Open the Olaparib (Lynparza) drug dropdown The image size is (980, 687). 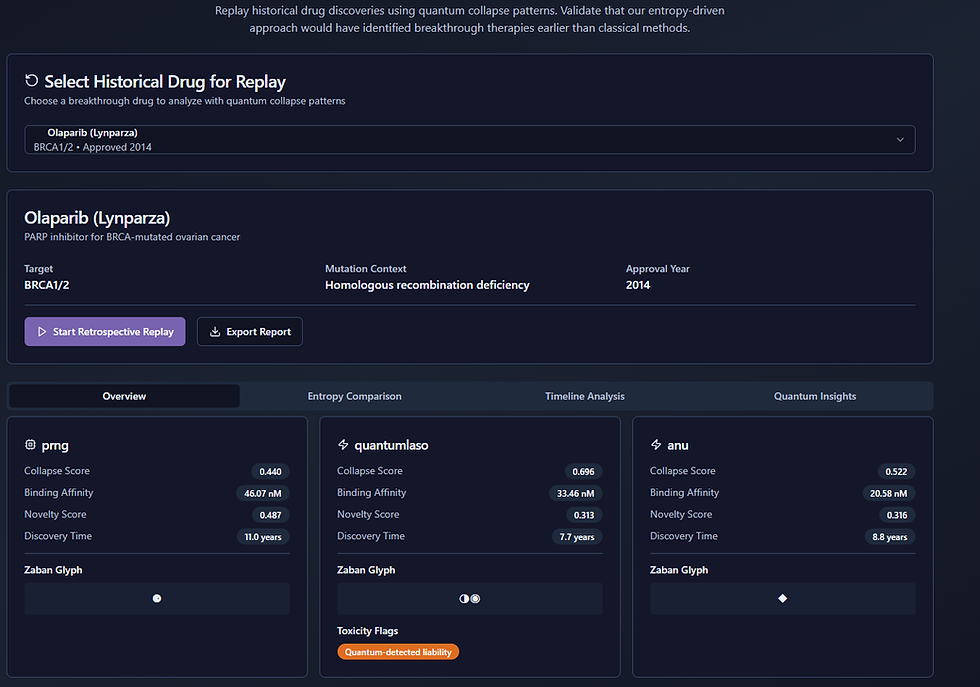click(470, 139)
